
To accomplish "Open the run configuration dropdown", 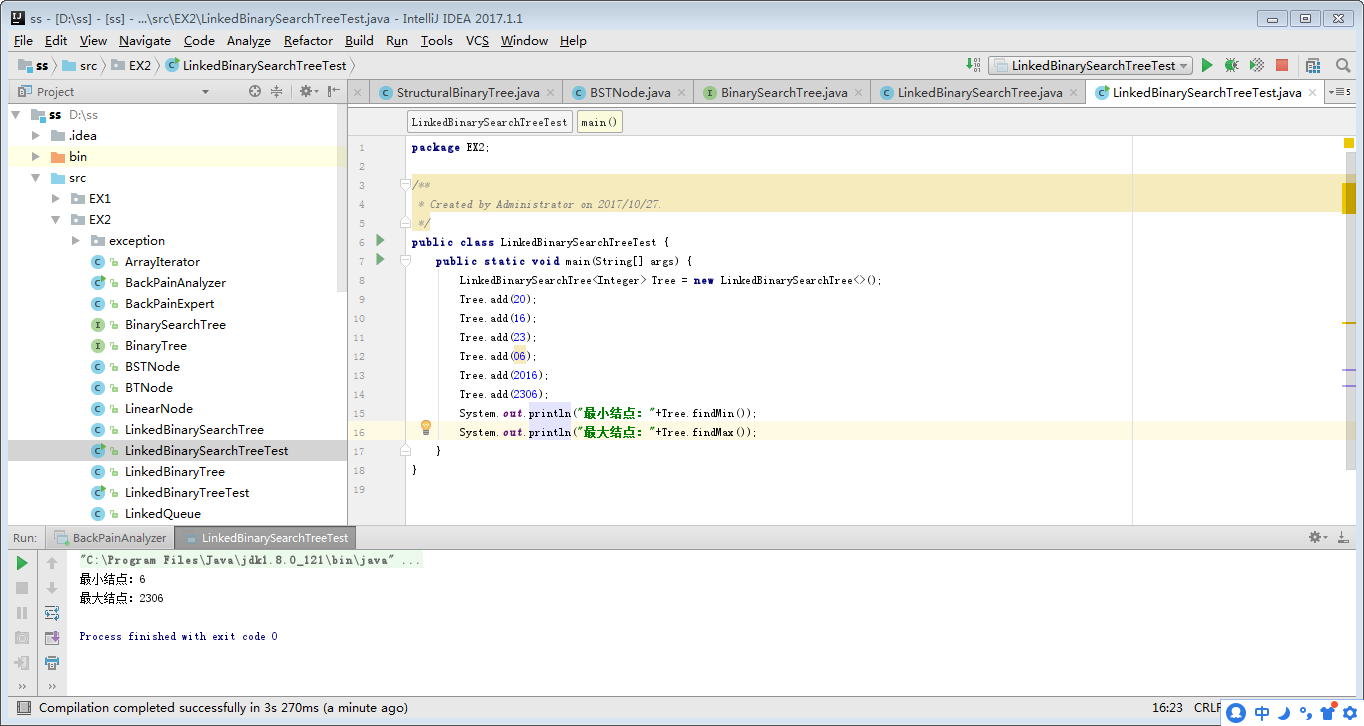I will 1090,65.
